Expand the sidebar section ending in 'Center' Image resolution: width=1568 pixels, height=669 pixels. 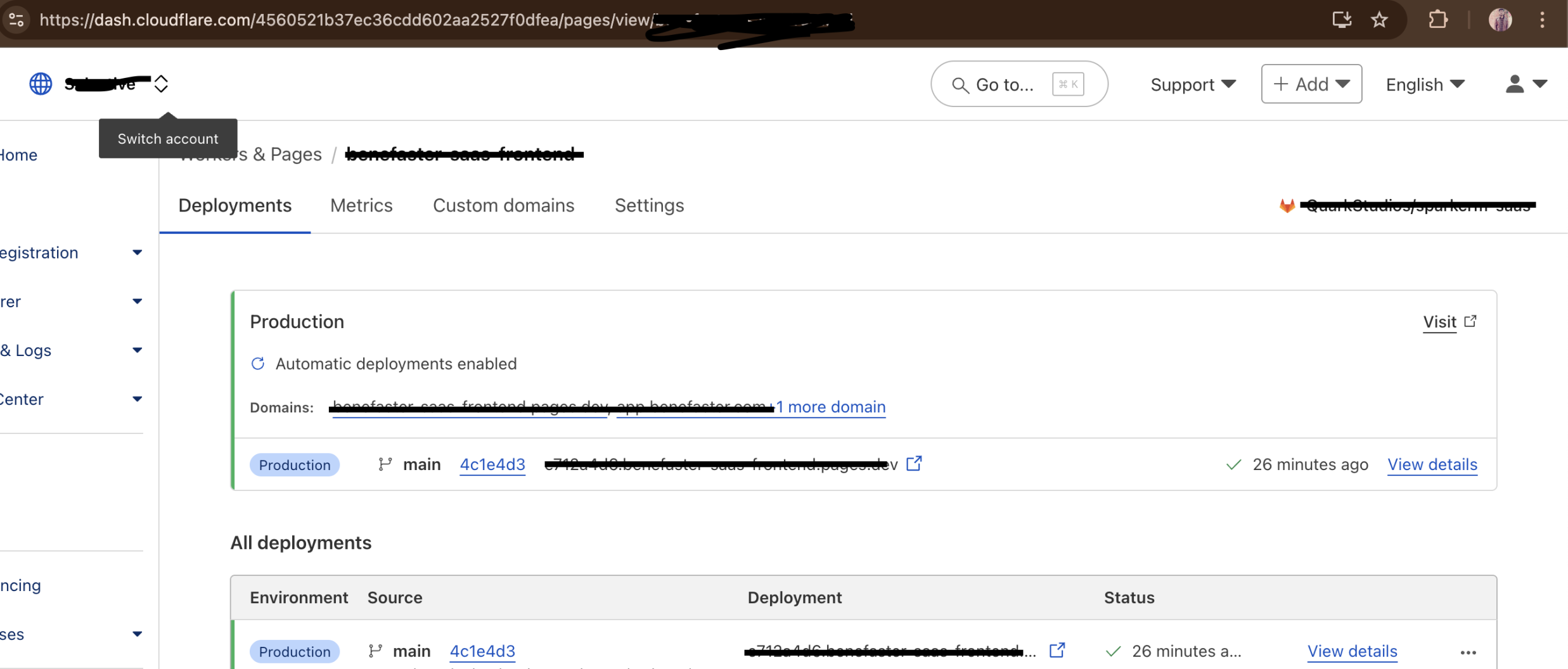coord(71,399)
